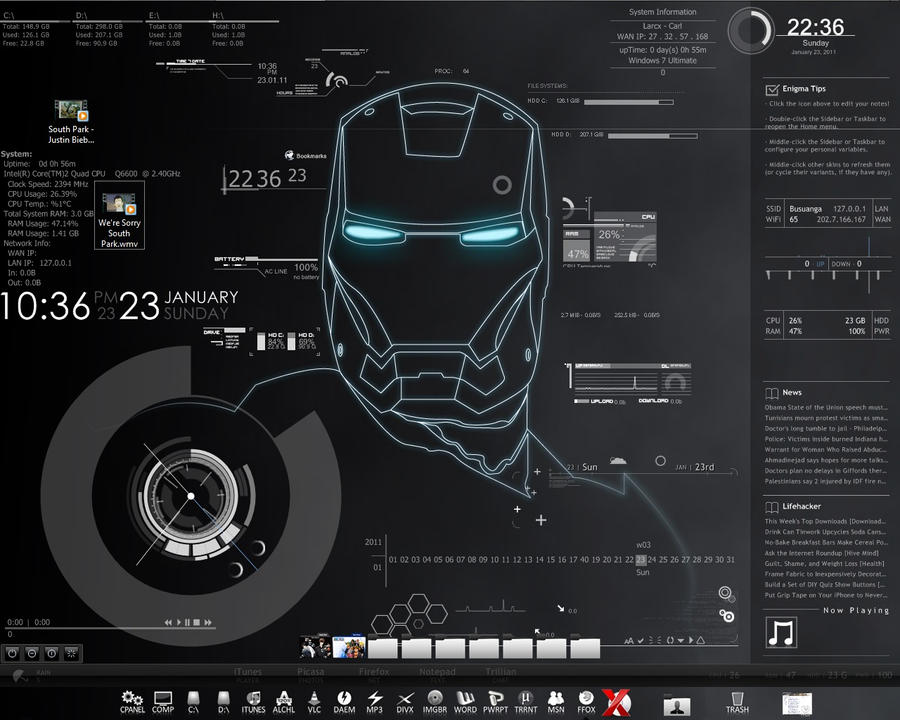Image resolution: width=900 pixels, height=720 pixels.
Task: Click the cloud weather icon
Action: tap(618, 460)
